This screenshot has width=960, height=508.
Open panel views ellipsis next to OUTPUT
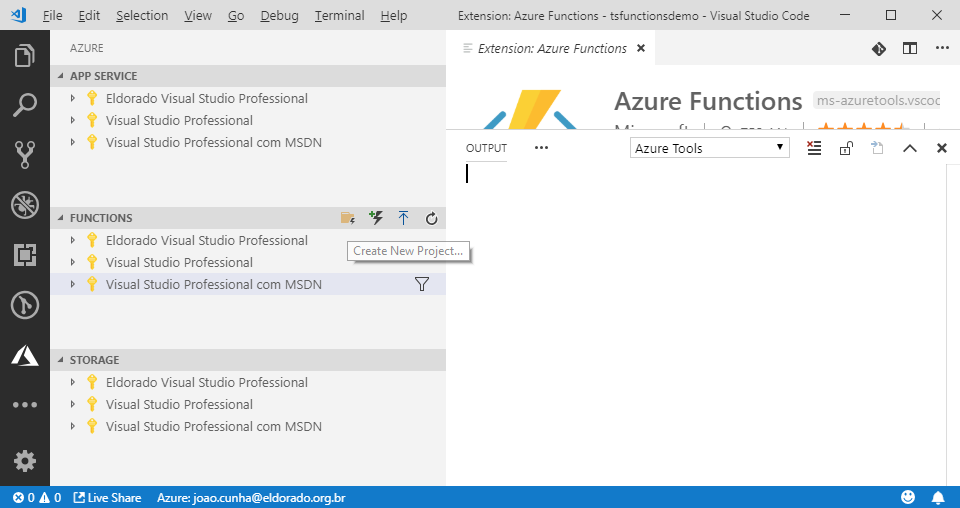tap(541, 148)
